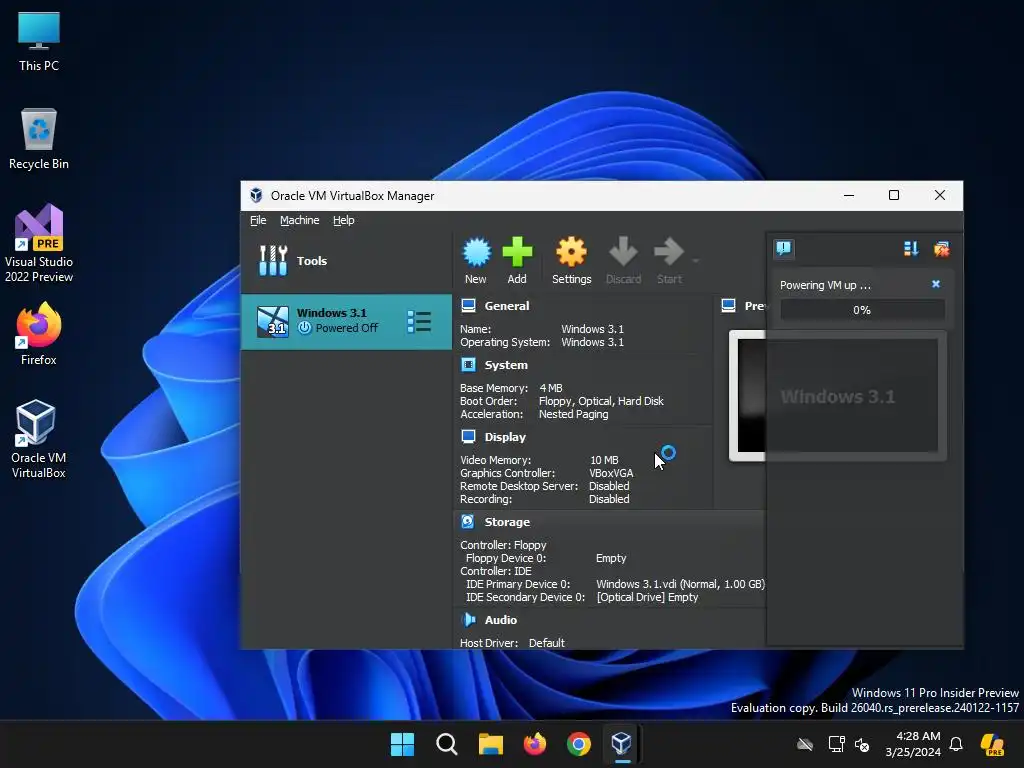Open VM Settings gear icon
The height and width of the screenshot is (768, 1024).
571,252
